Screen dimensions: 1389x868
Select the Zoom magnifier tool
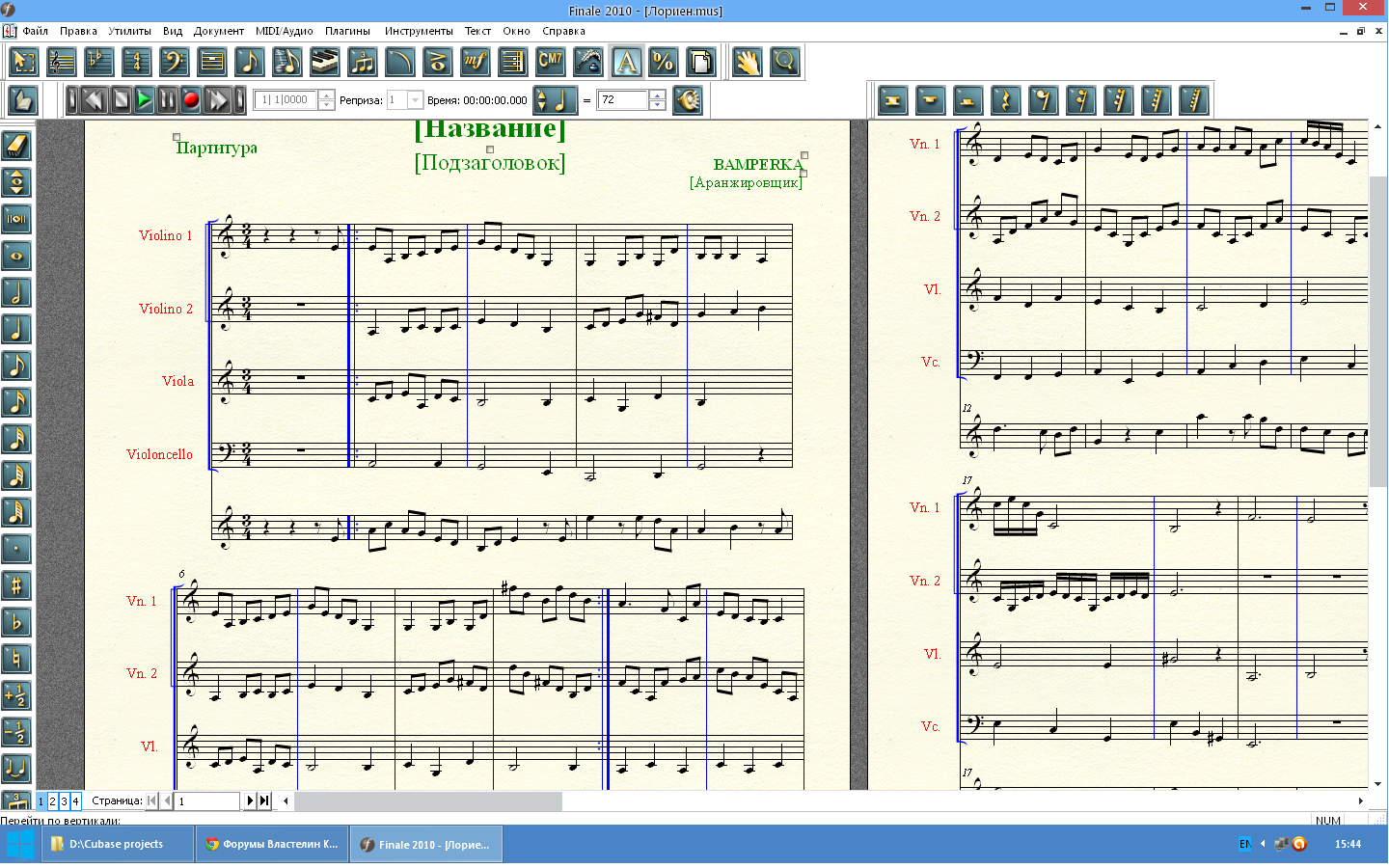coord(785,63)
